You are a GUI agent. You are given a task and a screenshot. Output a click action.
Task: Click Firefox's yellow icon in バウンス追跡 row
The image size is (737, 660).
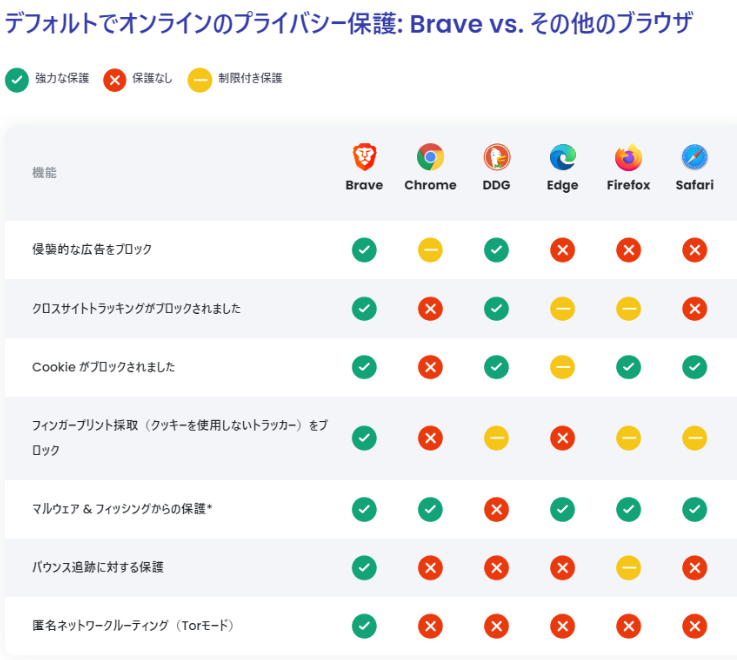coord(628,568)
